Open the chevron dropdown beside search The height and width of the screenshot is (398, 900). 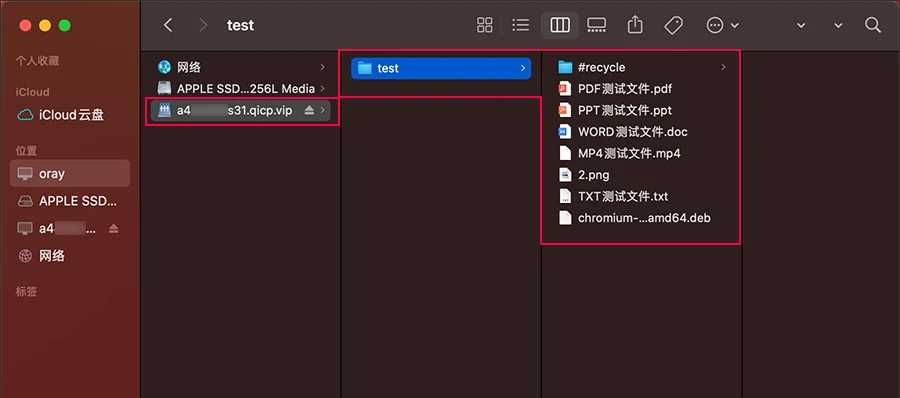838,26
